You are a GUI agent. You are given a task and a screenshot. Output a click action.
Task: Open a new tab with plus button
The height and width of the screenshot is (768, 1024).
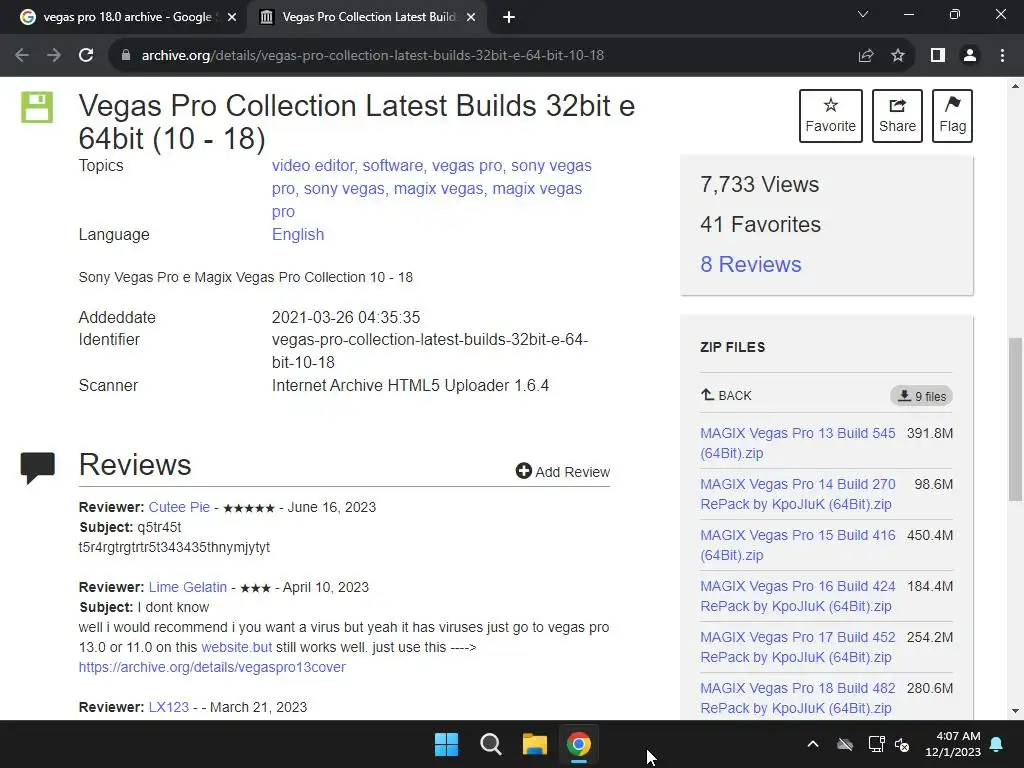point(509,17)
